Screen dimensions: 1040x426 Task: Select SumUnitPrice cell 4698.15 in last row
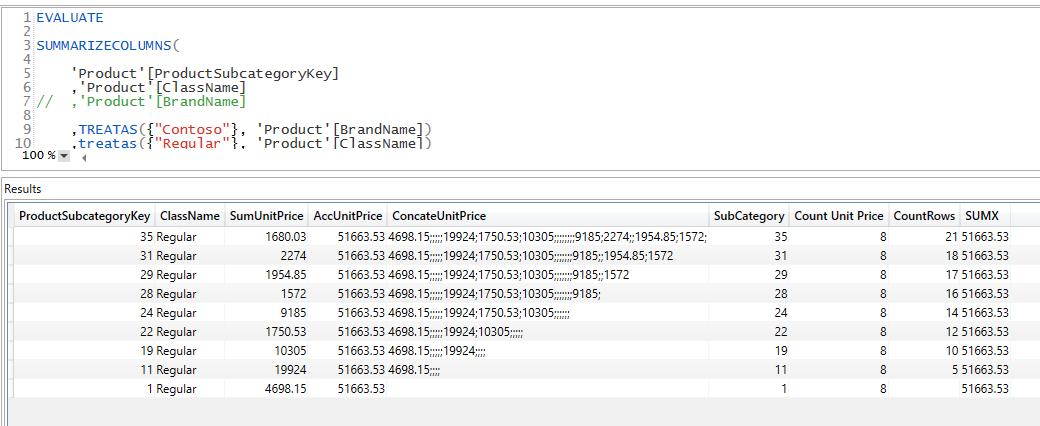click(x=266, y=390)
